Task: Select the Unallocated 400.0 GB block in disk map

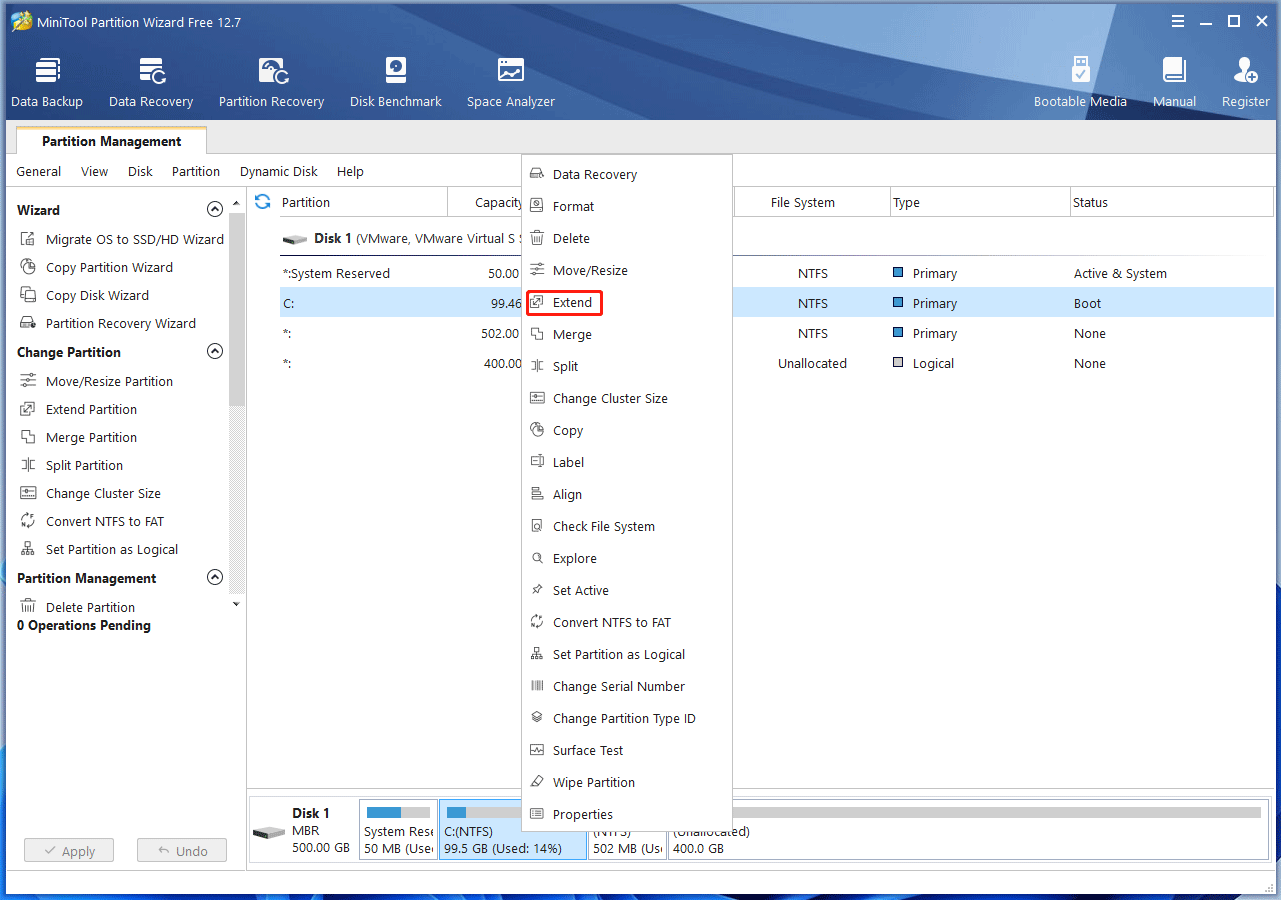Action: tap(966, 830)
